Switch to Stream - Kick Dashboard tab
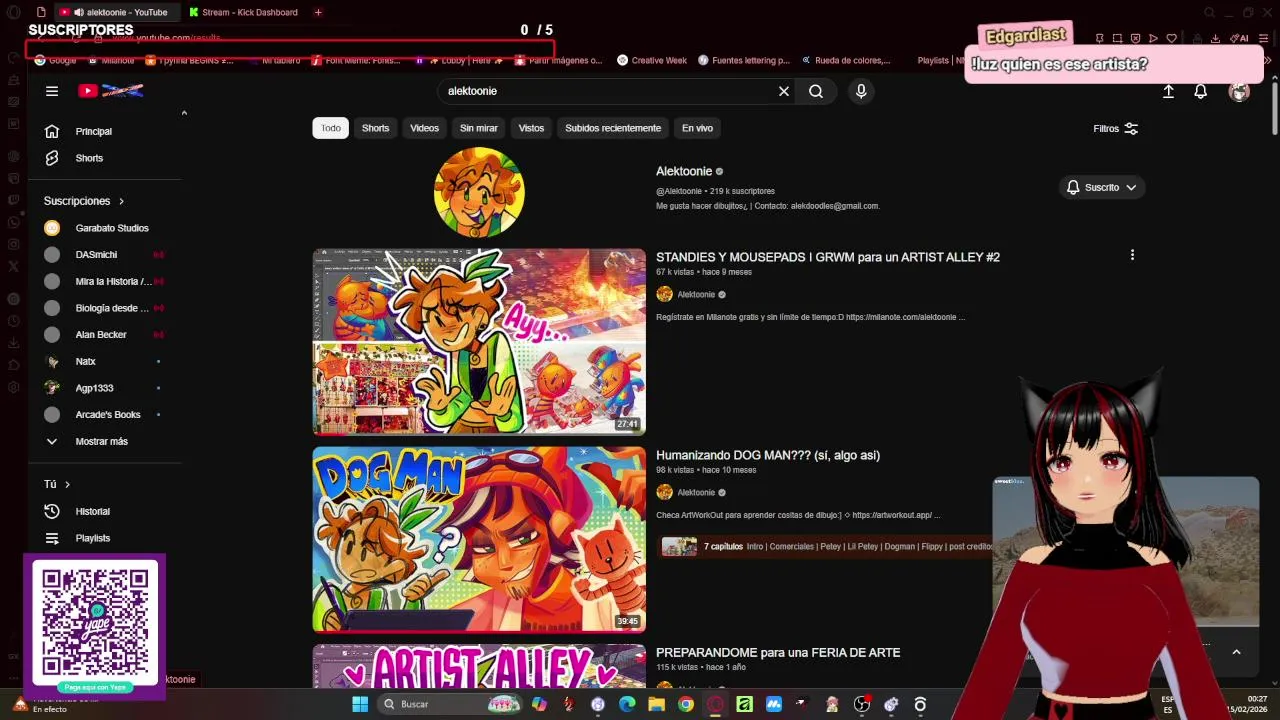This screenshot has width=1280, height=720. point(245,12)
